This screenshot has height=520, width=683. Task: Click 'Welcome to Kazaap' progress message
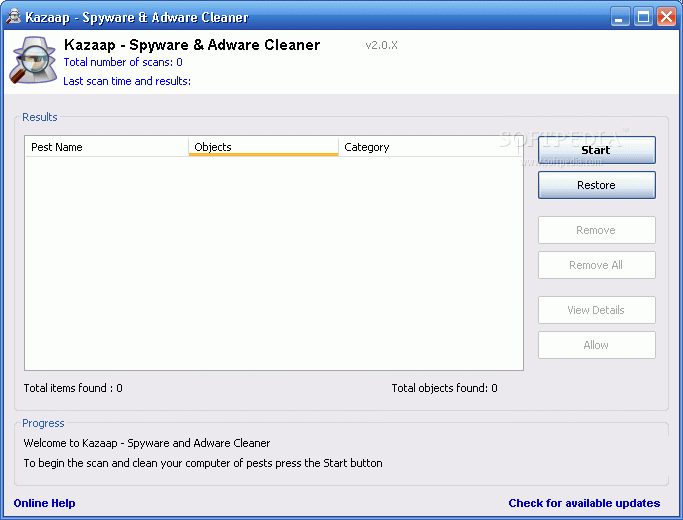[x=147, y=443]
